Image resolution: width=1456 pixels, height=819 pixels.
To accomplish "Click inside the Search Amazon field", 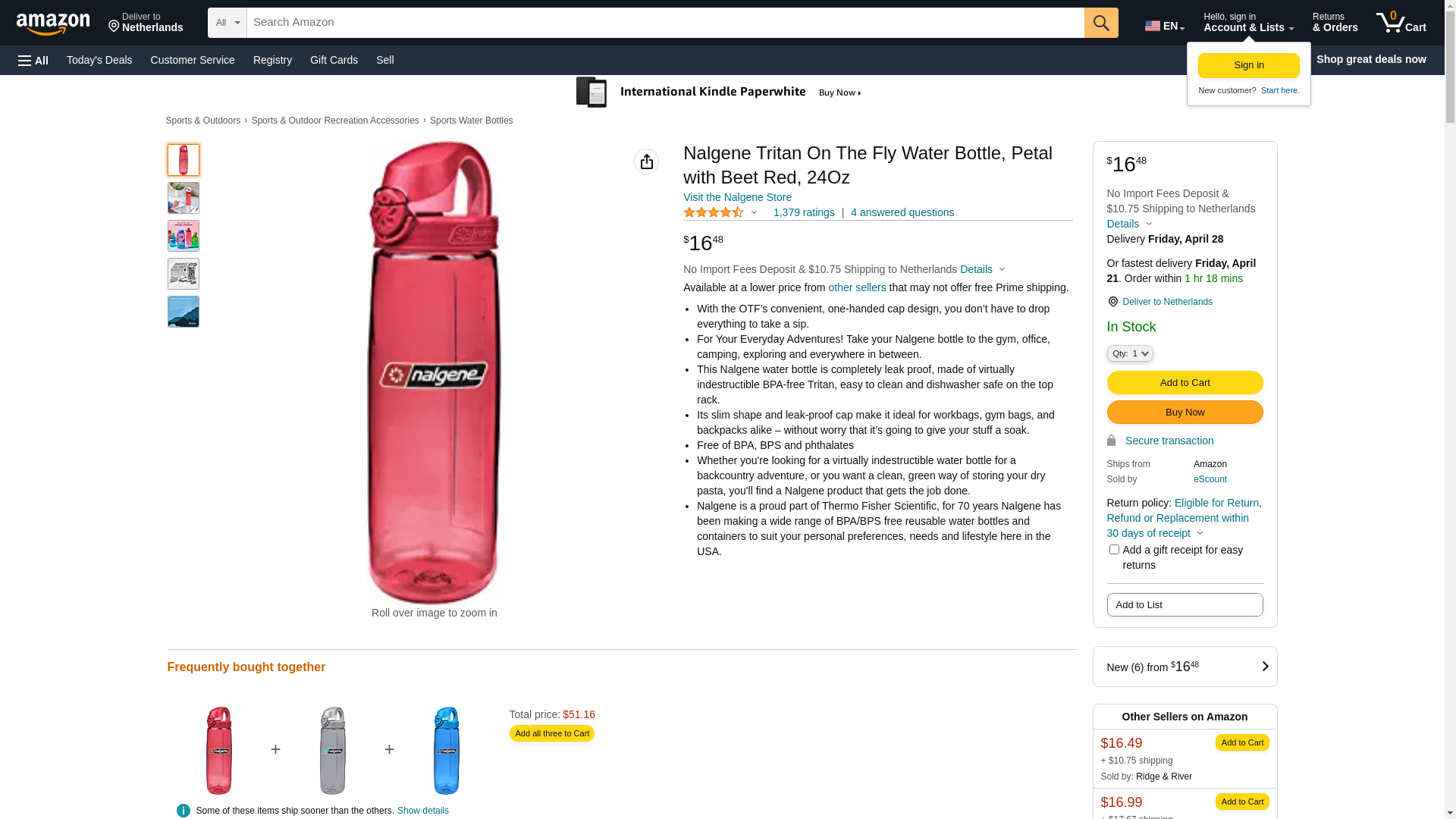I will pyautogui.click(x=665, y=23).
